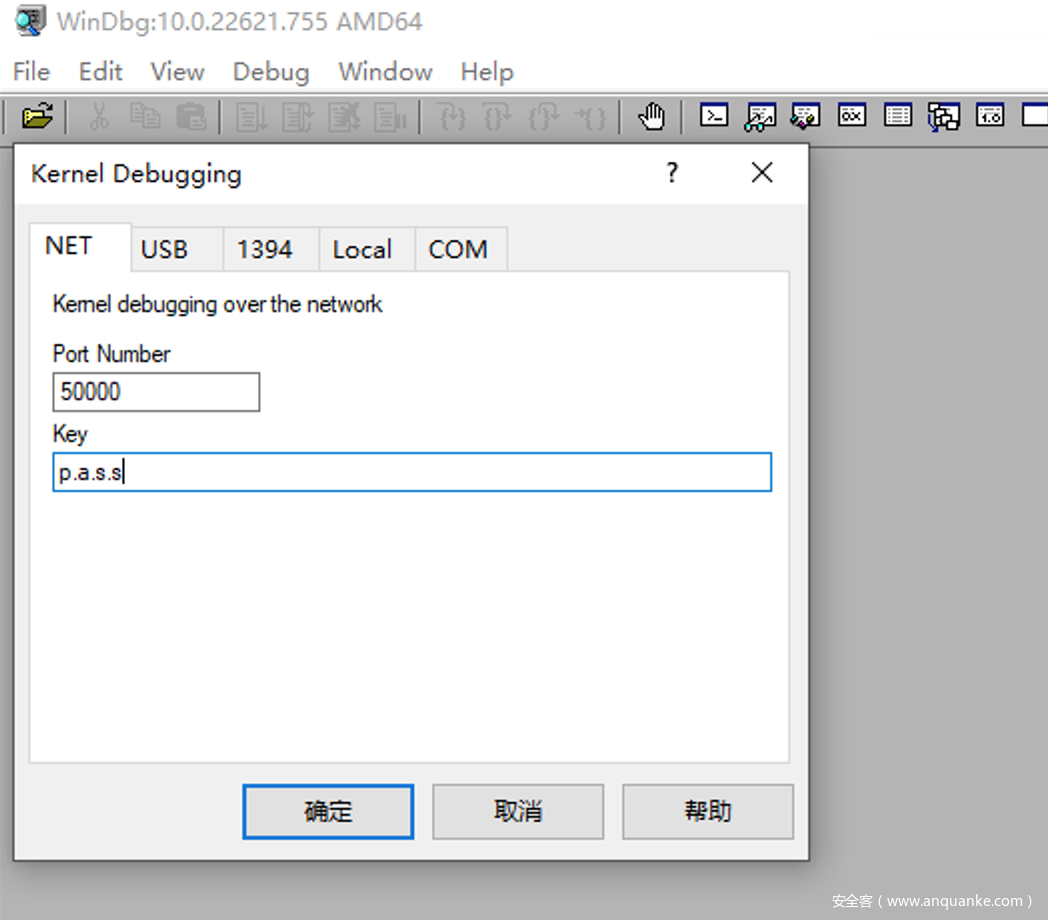Switch to the 1394 tab
The image size is (1048, 920).
pyautogui.click(x=271, y=249)
